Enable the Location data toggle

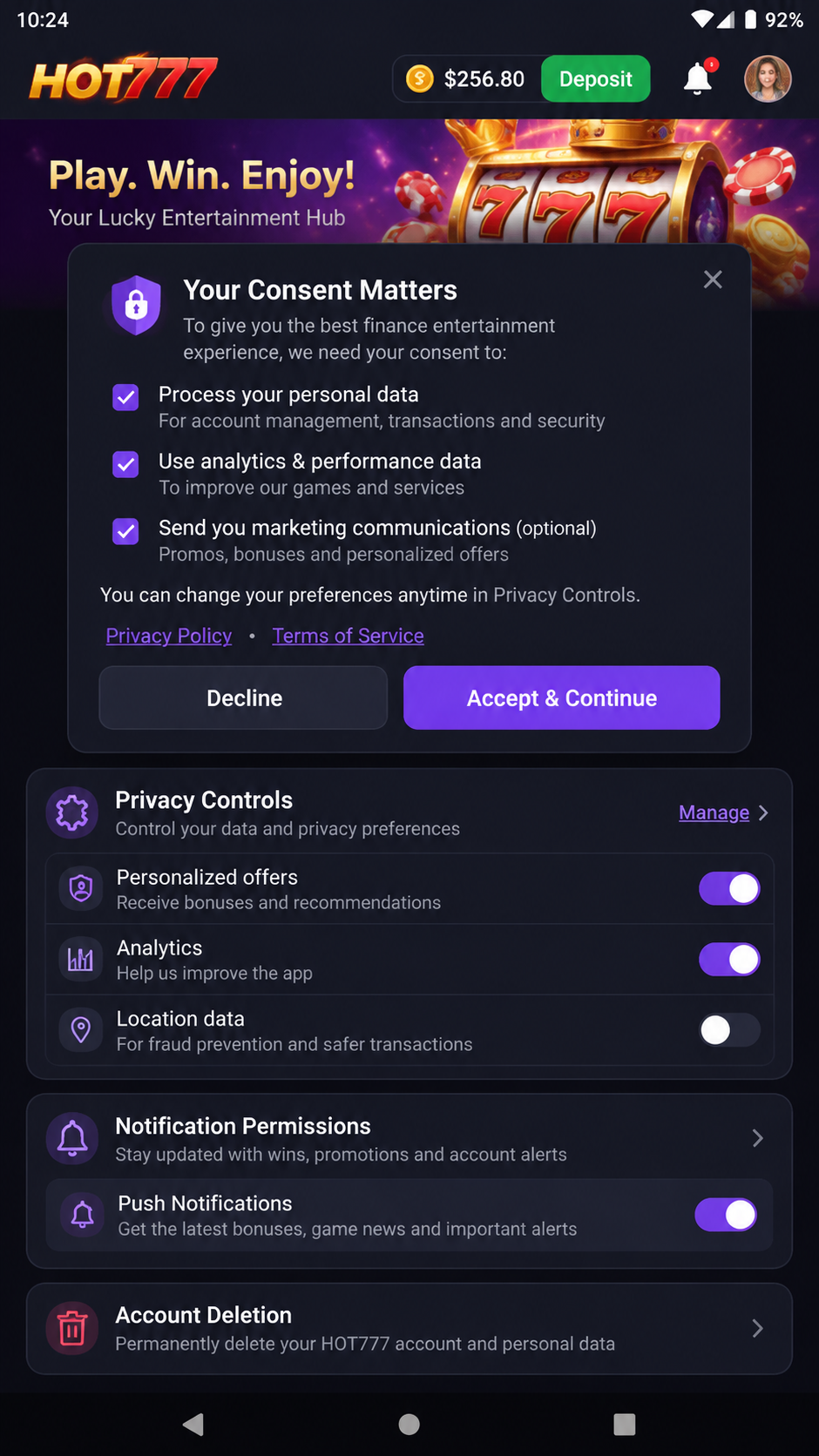729,1030
